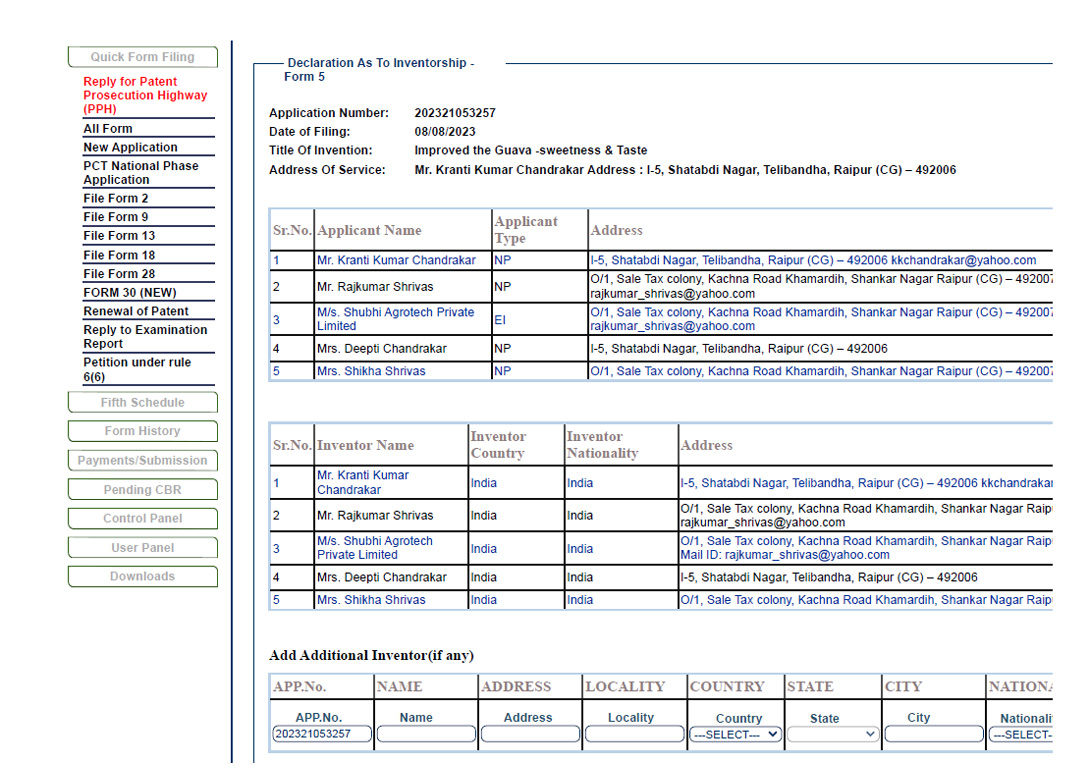Open Renewal of Patent page
Image resolution: width=1090 pixels, height=771 pixels.
(136, 311)
